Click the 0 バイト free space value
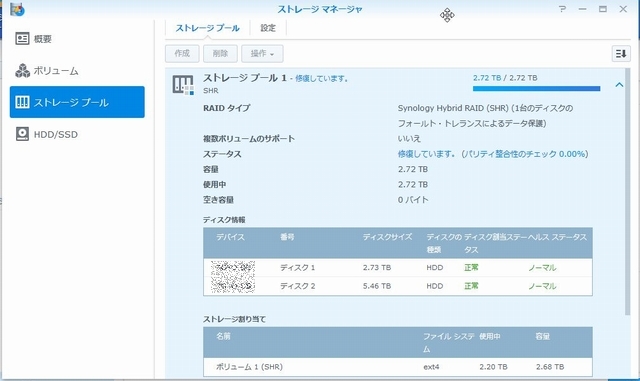640x381 pixels. (x=413, y=200)
